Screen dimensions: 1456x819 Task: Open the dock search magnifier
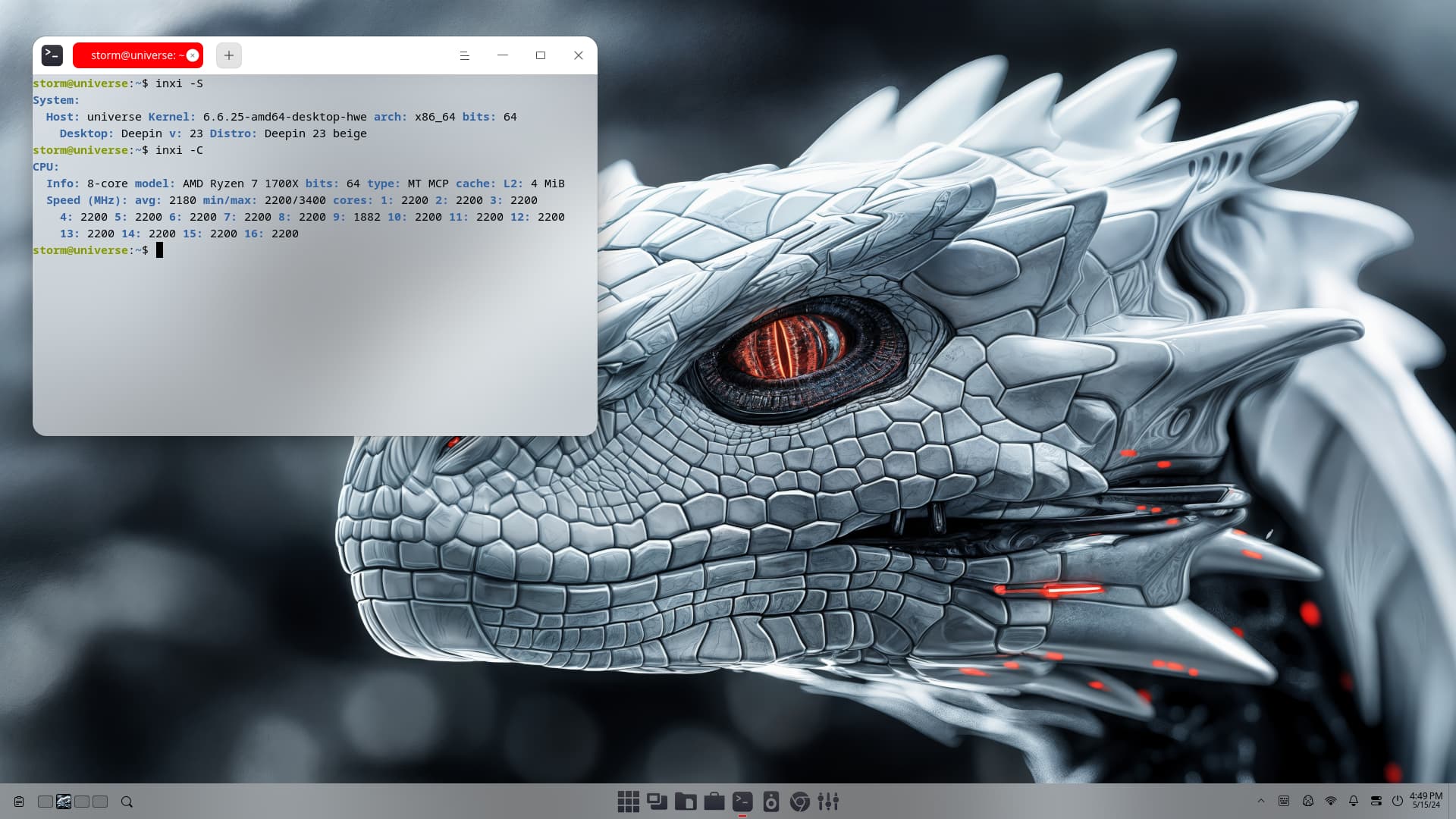pos(127,802)
